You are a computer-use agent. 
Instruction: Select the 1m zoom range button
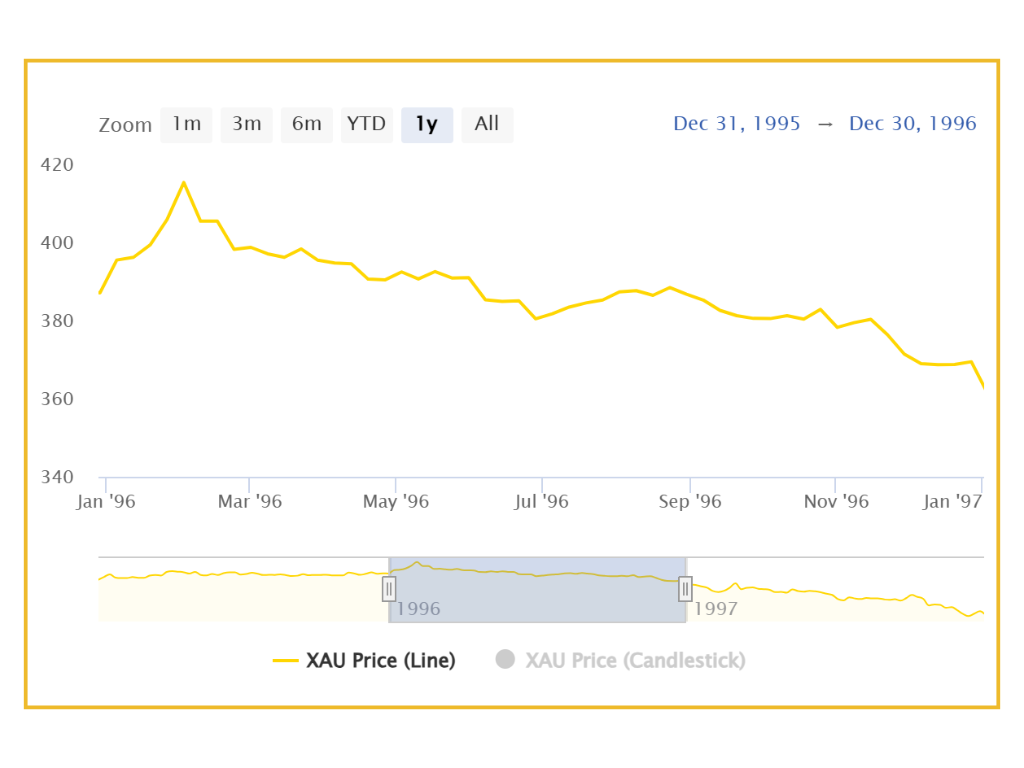tap(186, 124)
